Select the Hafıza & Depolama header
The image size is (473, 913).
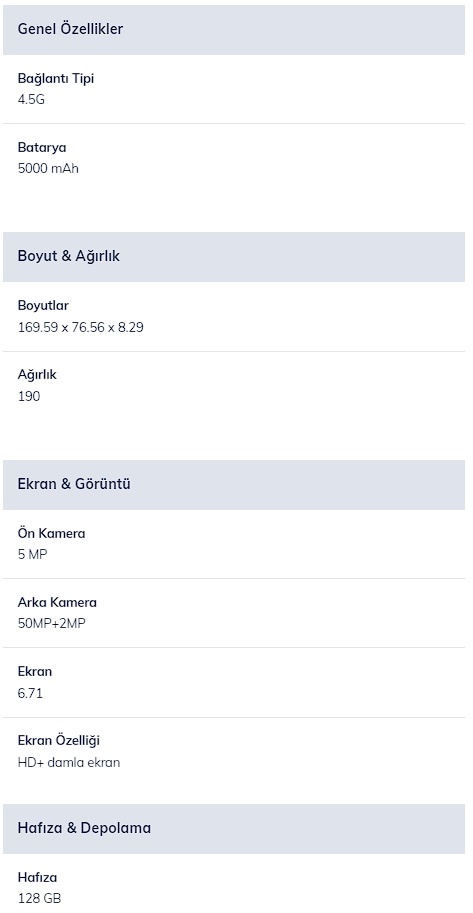234,829
